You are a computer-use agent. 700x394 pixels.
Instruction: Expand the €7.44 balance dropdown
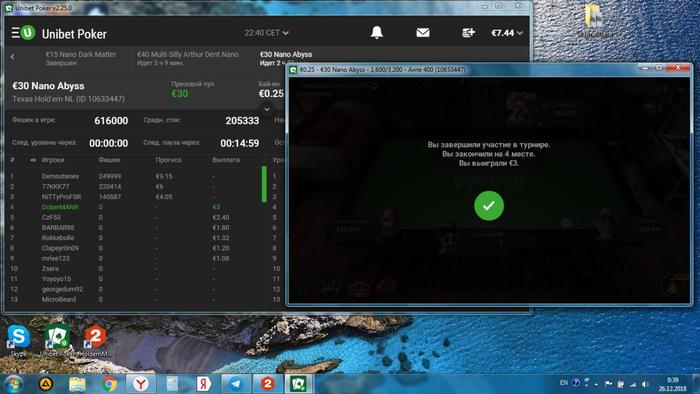tap(507, 33)
